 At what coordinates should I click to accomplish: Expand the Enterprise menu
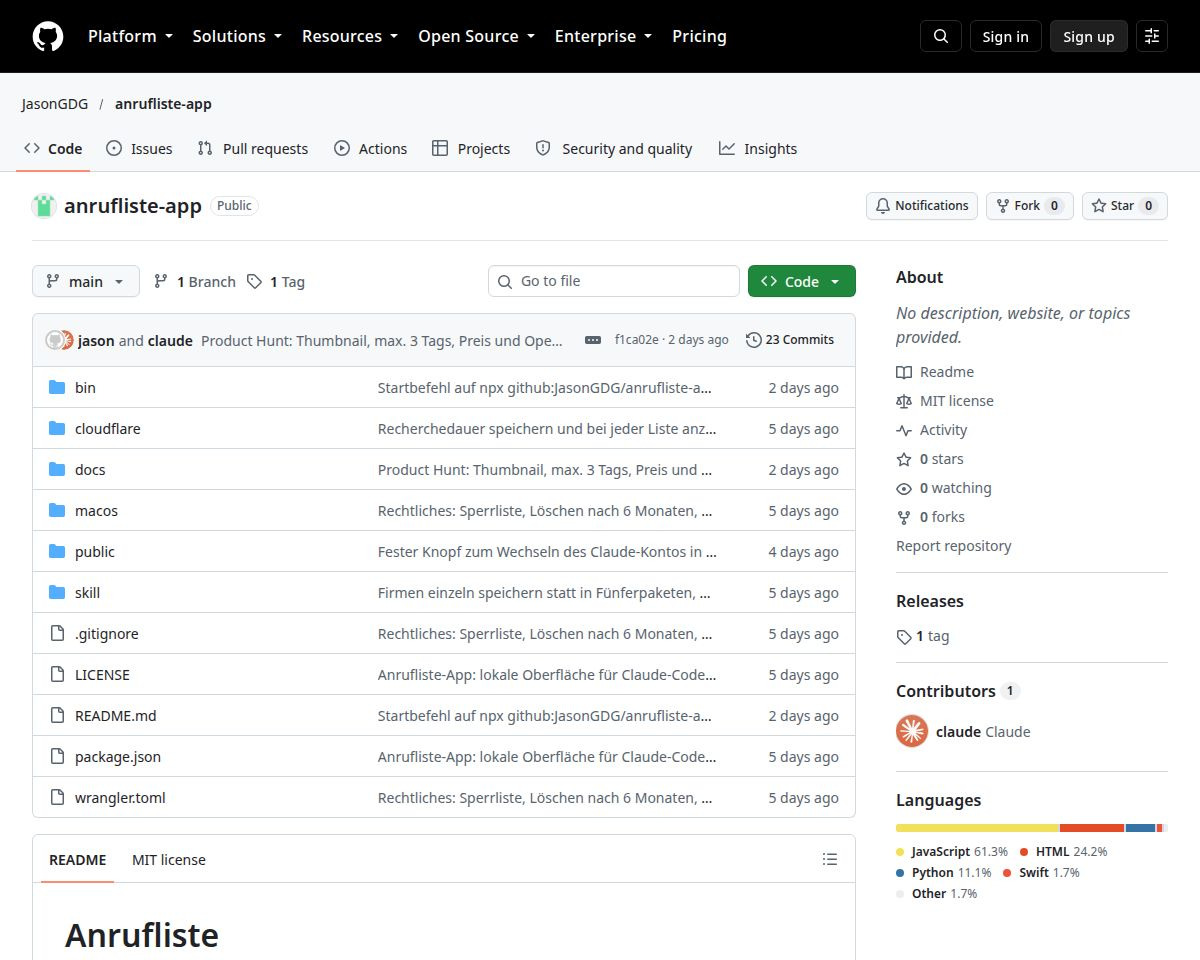point(603,36)
